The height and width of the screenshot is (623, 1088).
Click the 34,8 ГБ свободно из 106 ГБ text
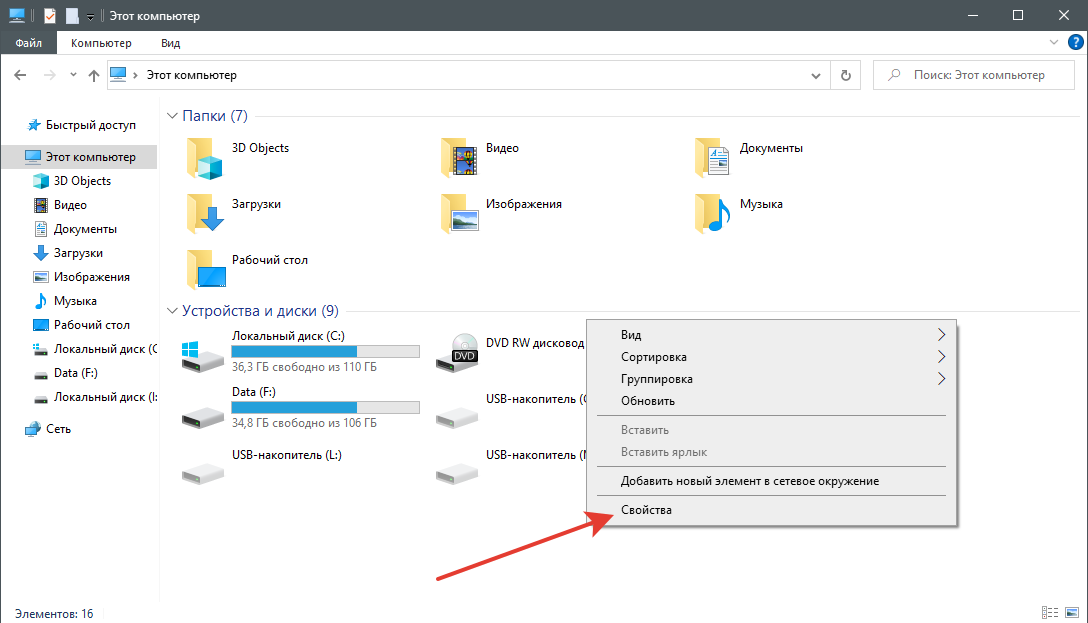point(304,423)
